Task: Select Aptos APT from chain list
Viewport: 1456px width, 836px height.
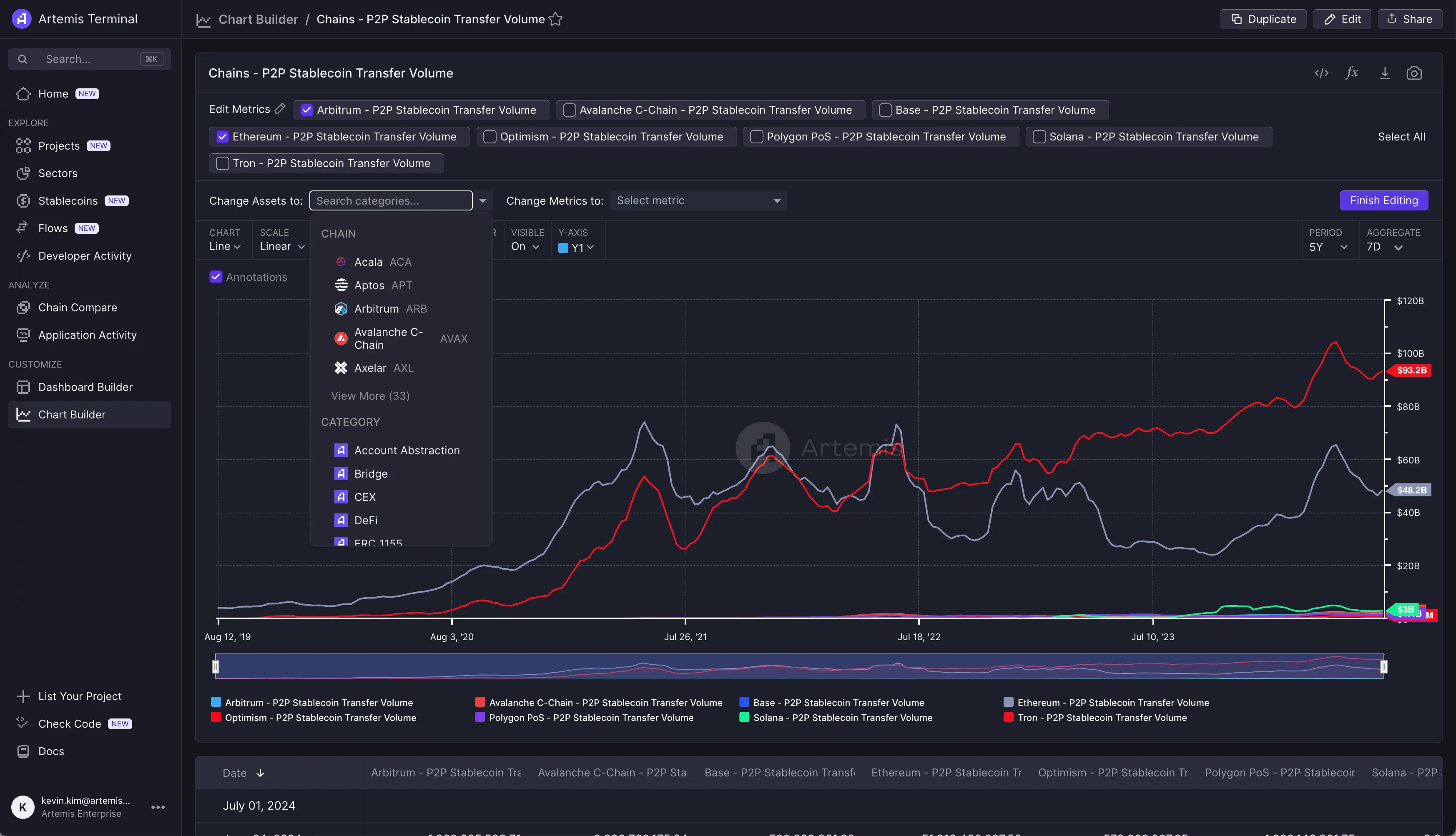Action: click(401, 285)
